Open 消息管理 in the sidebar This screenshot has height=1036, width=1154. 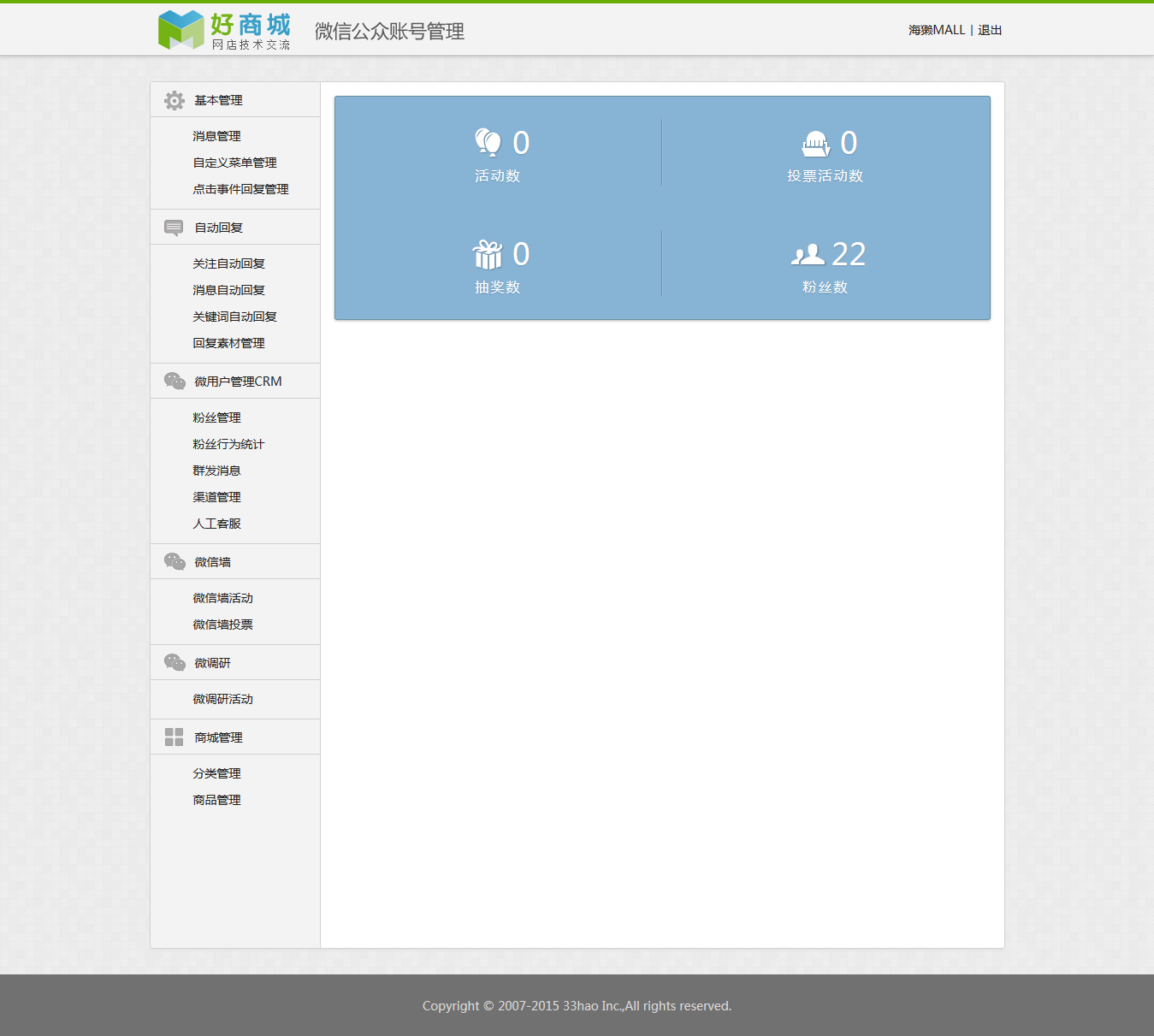216,136
